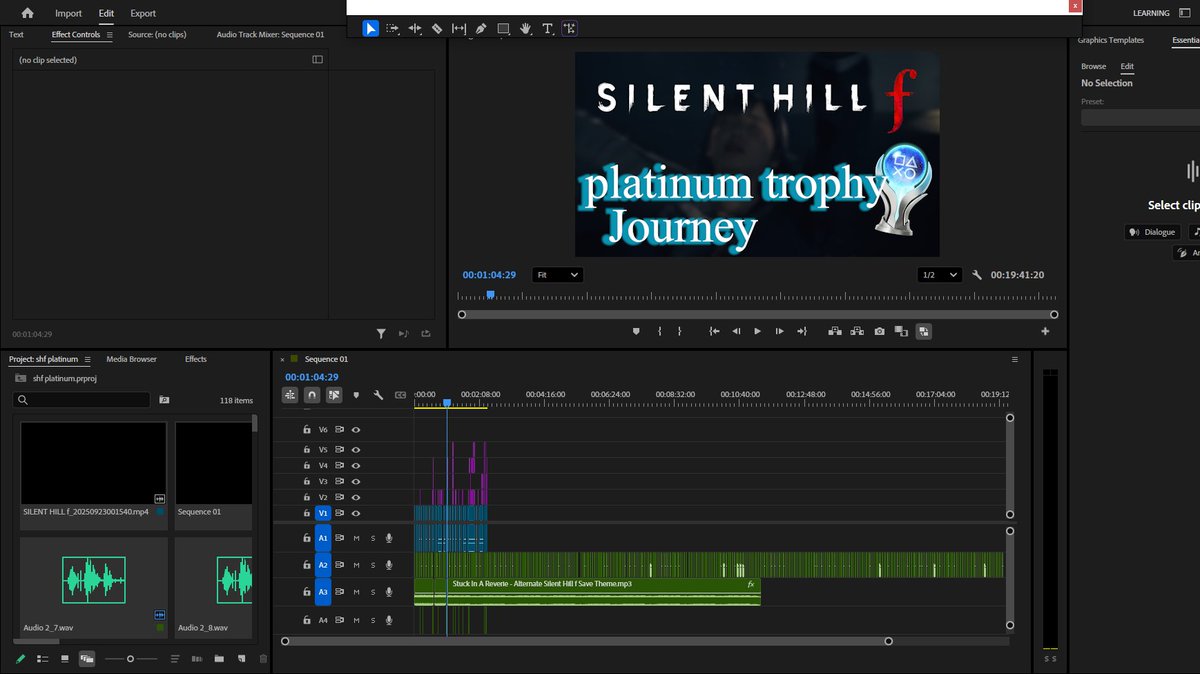Export frame with camera icon
1200x674 pixels.
(x=879, y=331)
